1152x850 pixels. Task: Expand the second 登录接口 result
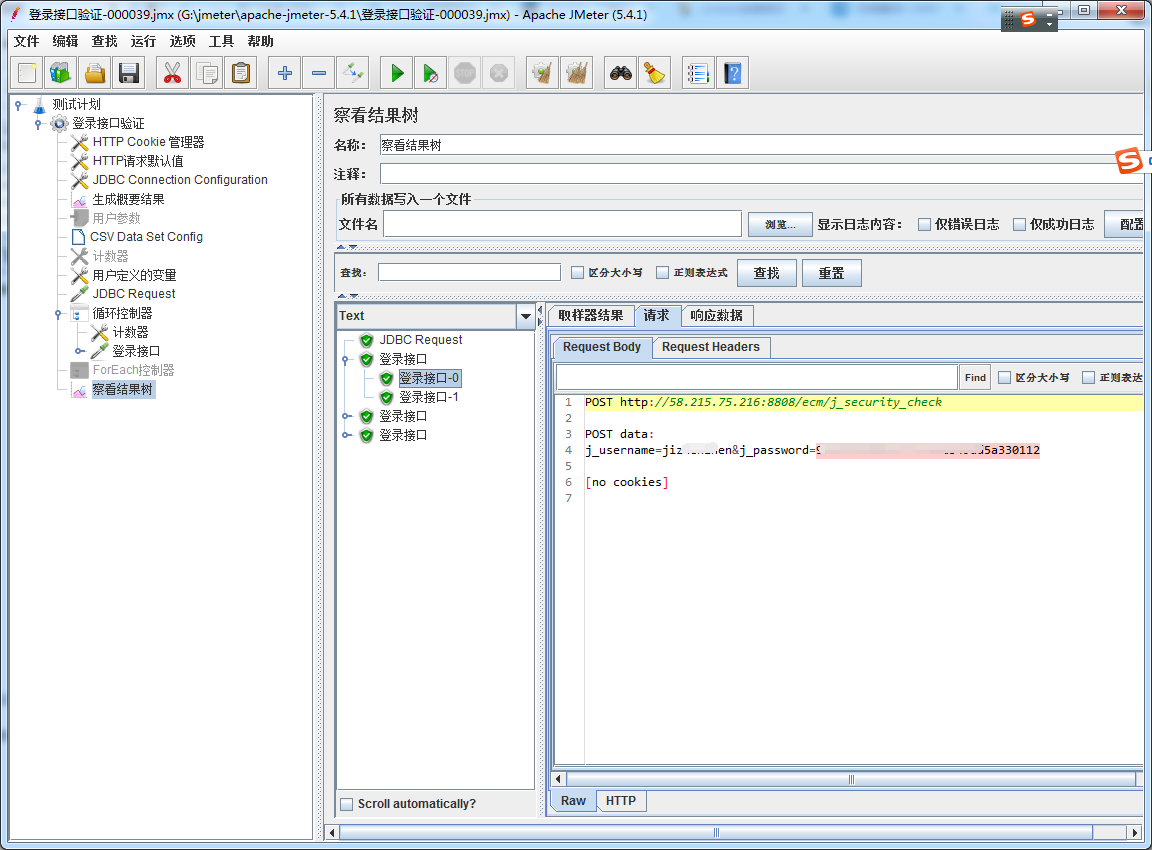[x=347, y=417]
